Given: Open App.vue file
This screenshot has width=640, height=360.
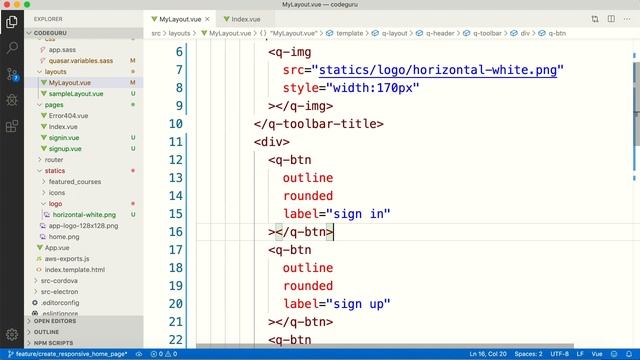Looking at the screenshot, I should (x=84, y=248).
